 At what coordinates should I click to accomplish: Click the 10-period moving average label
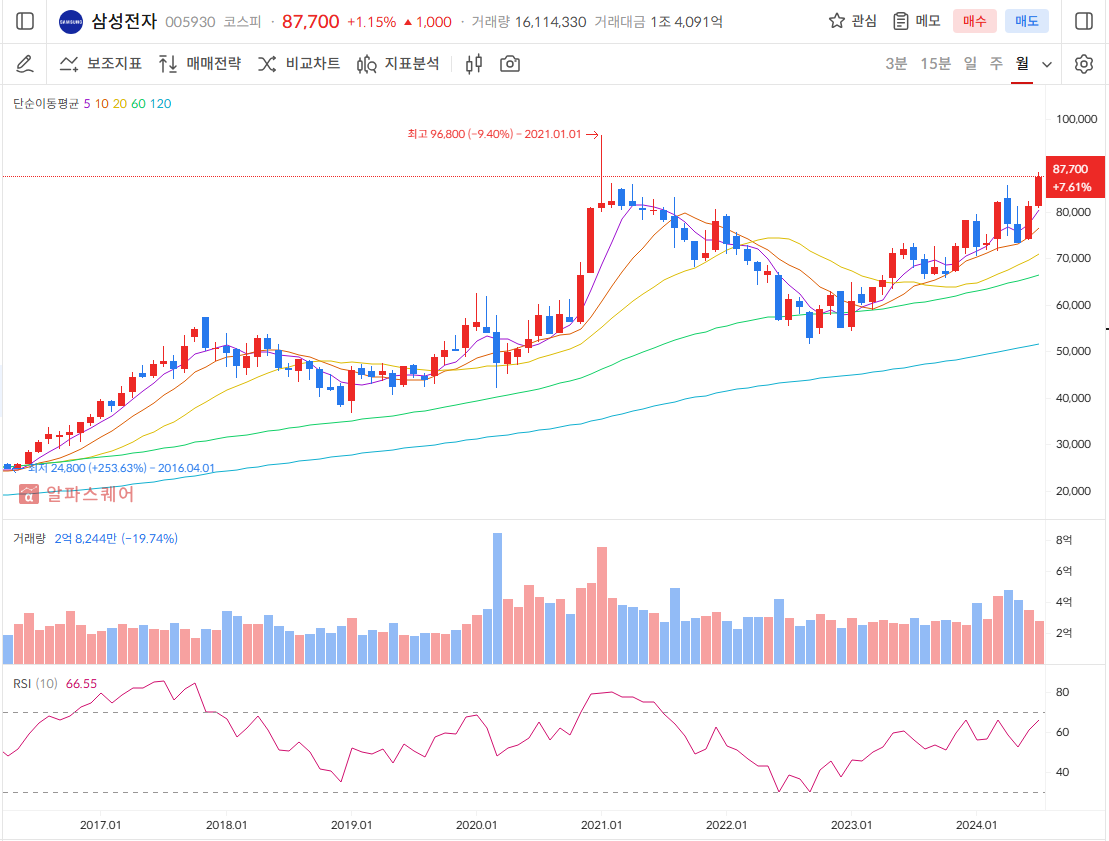[102, 104]
